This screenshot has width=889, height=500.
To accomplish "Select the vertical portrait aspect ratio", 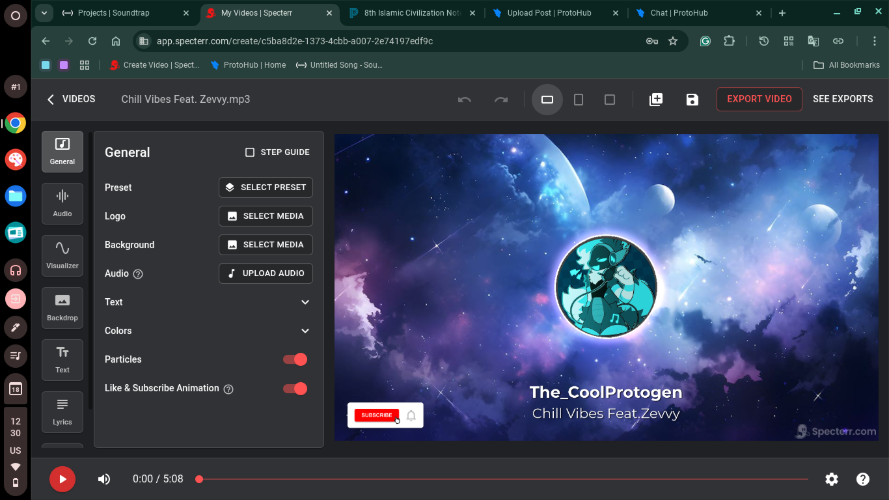I will (x=578, y=99).
